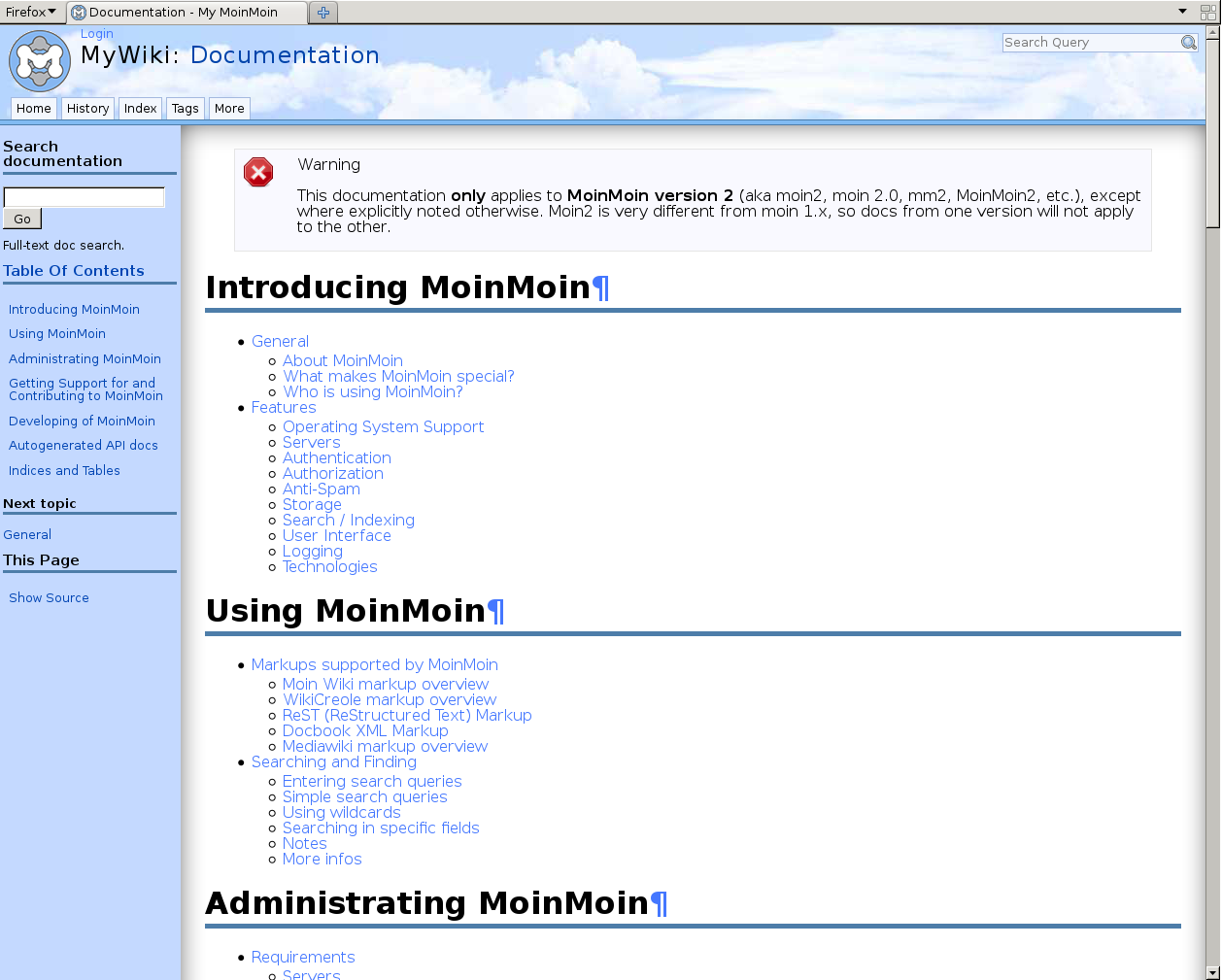Click the red warning error icon
1222x980 pixels.
[x=258, y=173]
